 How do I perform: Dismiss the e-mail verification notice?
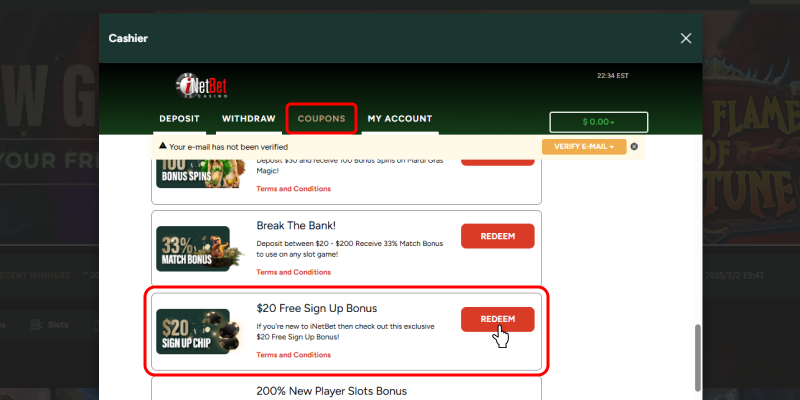[634, 146]
